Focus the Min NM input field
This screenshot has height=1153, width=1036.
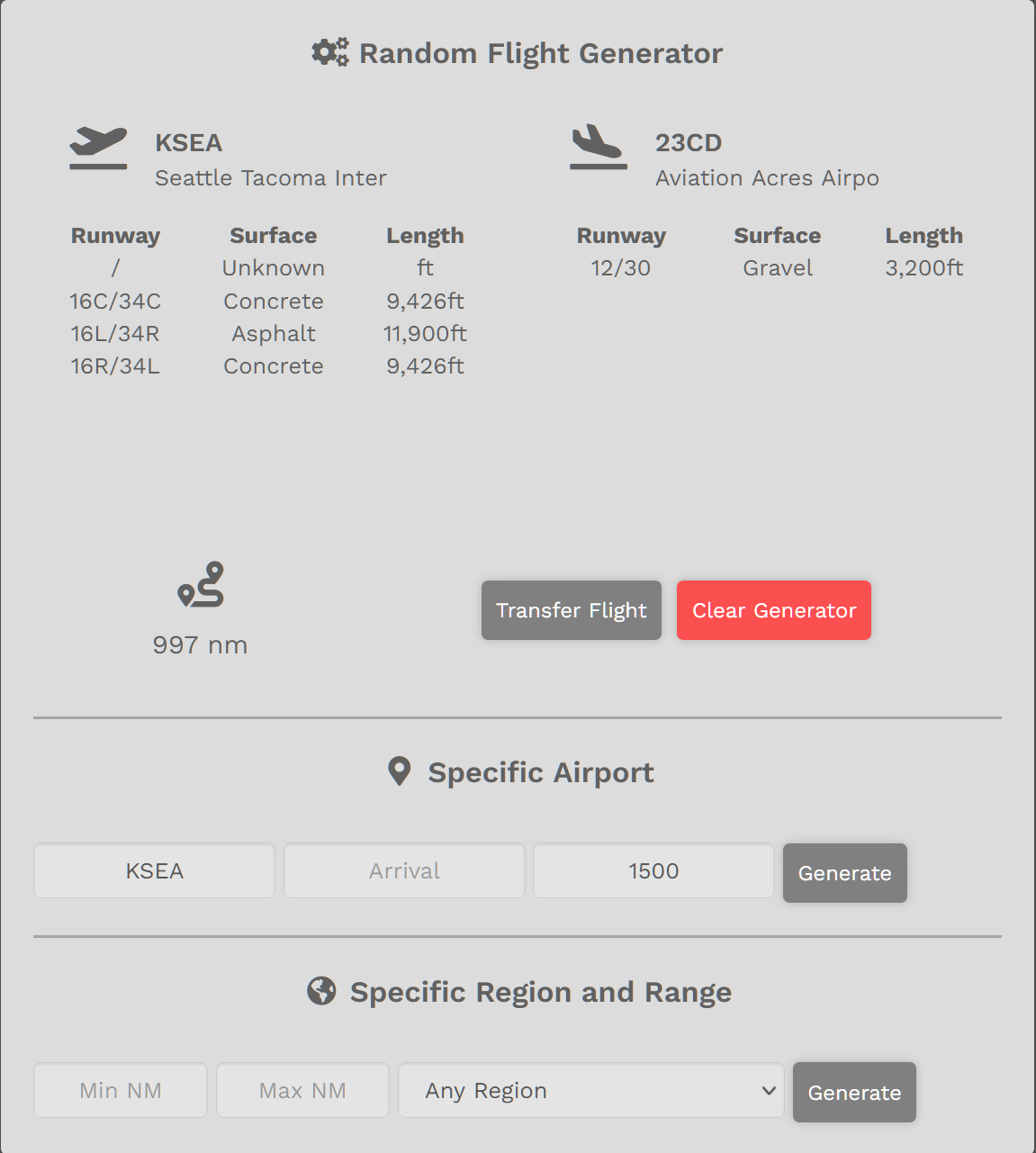coord(121,1090)
